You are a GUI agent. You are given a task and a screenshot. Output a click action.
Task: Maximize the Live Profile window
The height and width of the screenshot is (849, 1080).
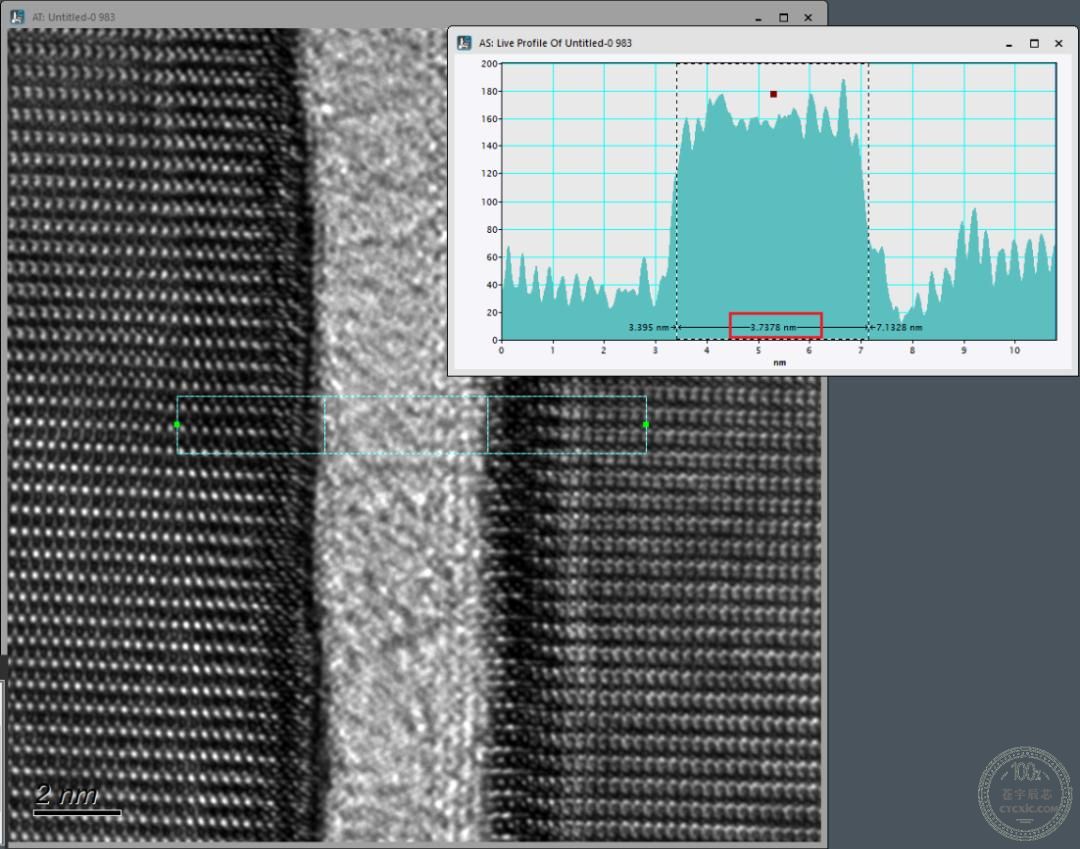pyautogui.click(x=1034, y=43)
